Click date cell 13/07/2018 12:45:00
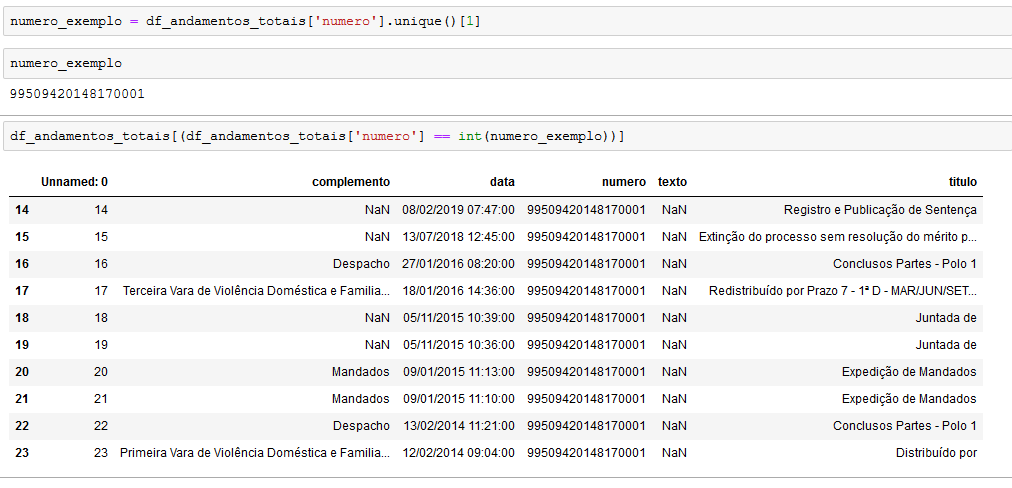 tap(458, 236)
